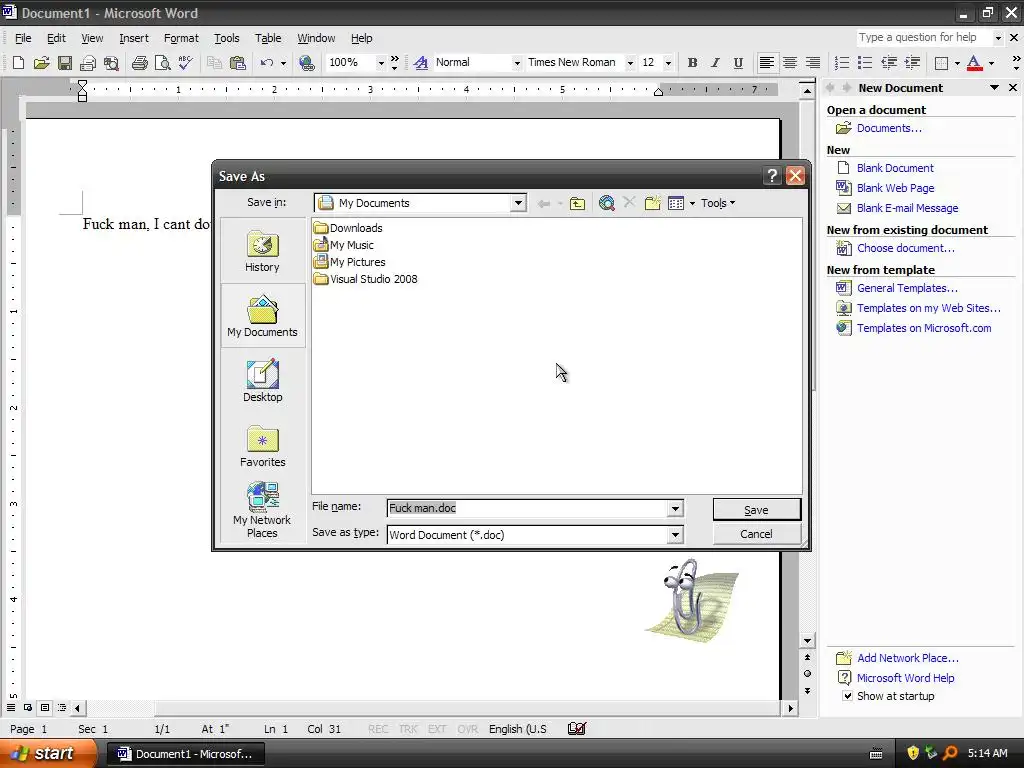Viewport: 1024px width, 768px height.
Task: Click the Document1 taskbar button
Action: (185, 754)
